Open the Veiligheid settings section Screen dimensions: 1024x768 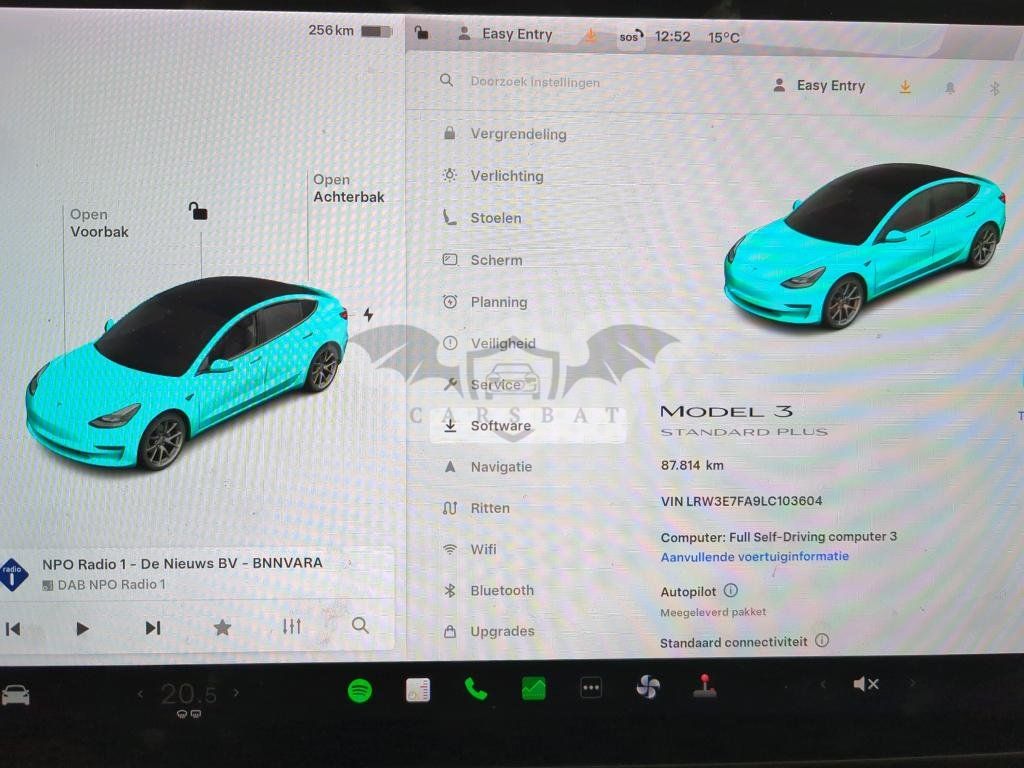tap(489, 343)
